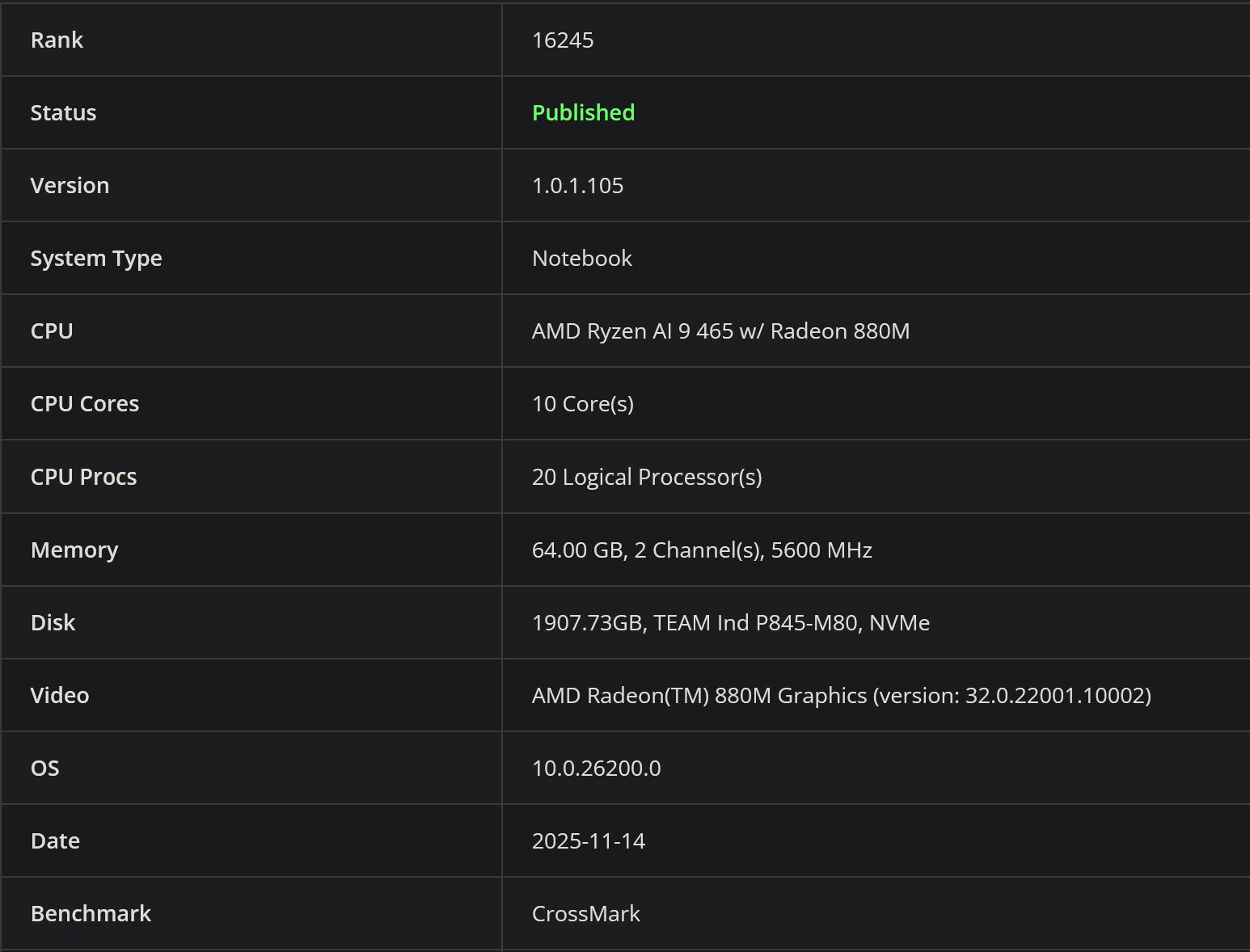Click the Rank row label
Screen dimensions: 1250x952
point(57,40)
